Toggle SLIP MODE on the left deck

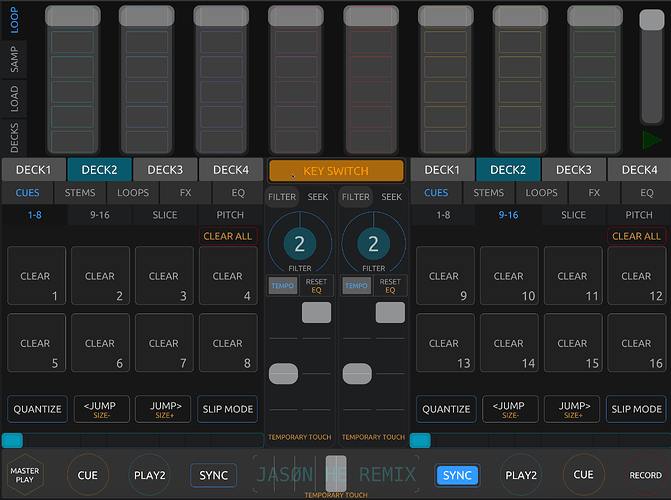[x=227, y=409]
